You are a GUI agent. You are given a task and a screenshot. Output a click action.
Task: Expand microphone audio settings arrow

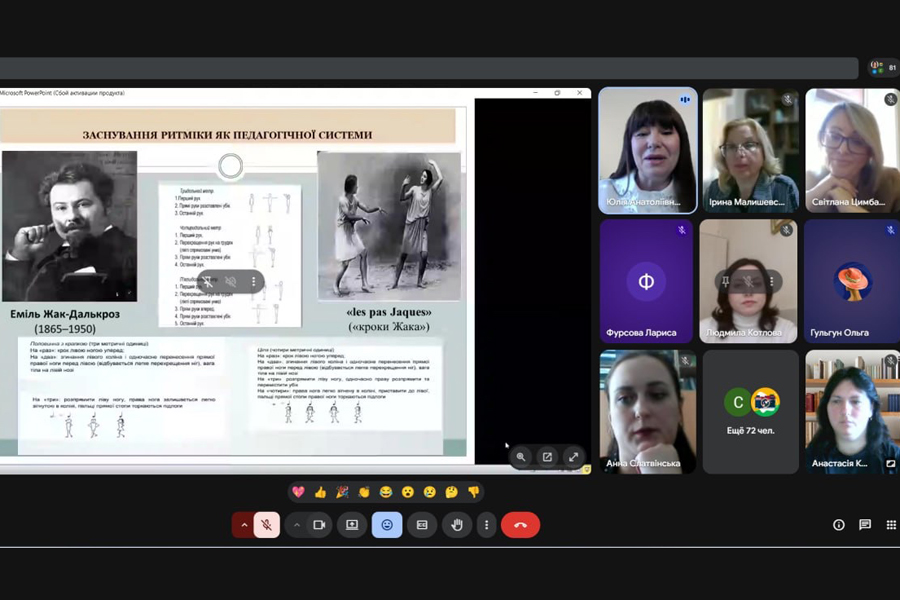tap(243, 525)
